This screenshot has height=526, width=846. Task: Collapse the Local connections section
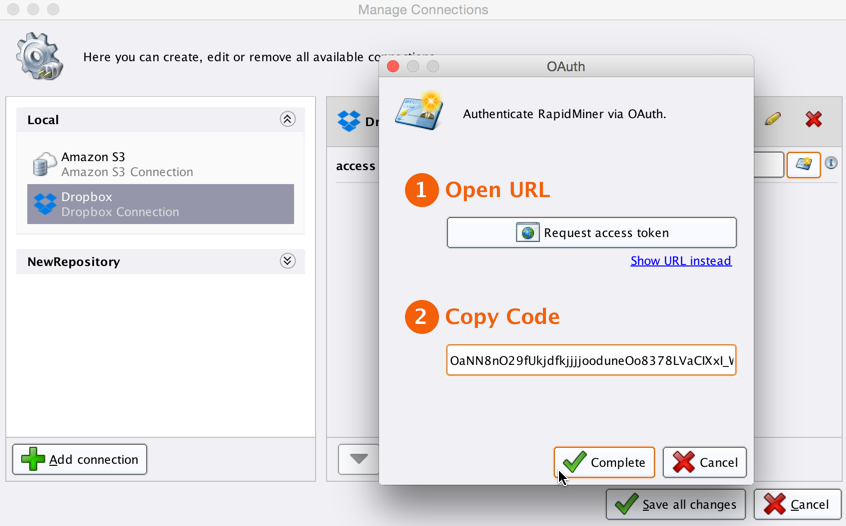coord(287,119)
